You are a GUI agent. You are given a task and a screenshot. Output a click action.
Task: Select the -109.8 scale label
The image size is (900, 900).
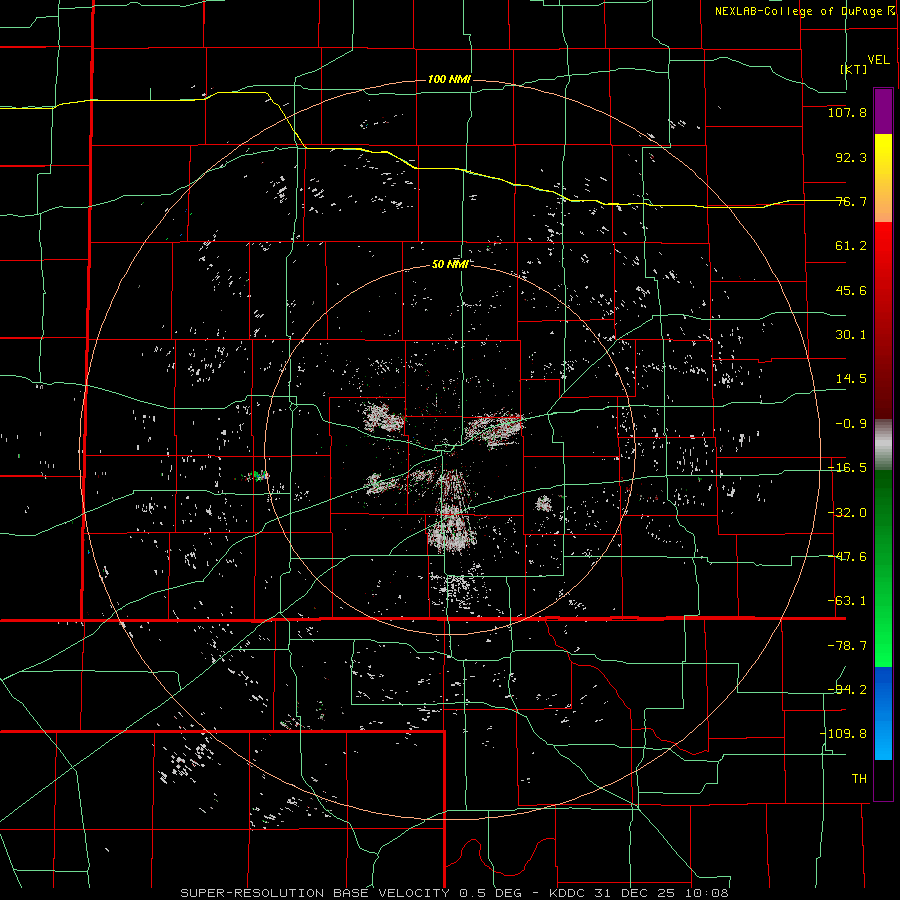pyautogui.click(x=843, y=734)
